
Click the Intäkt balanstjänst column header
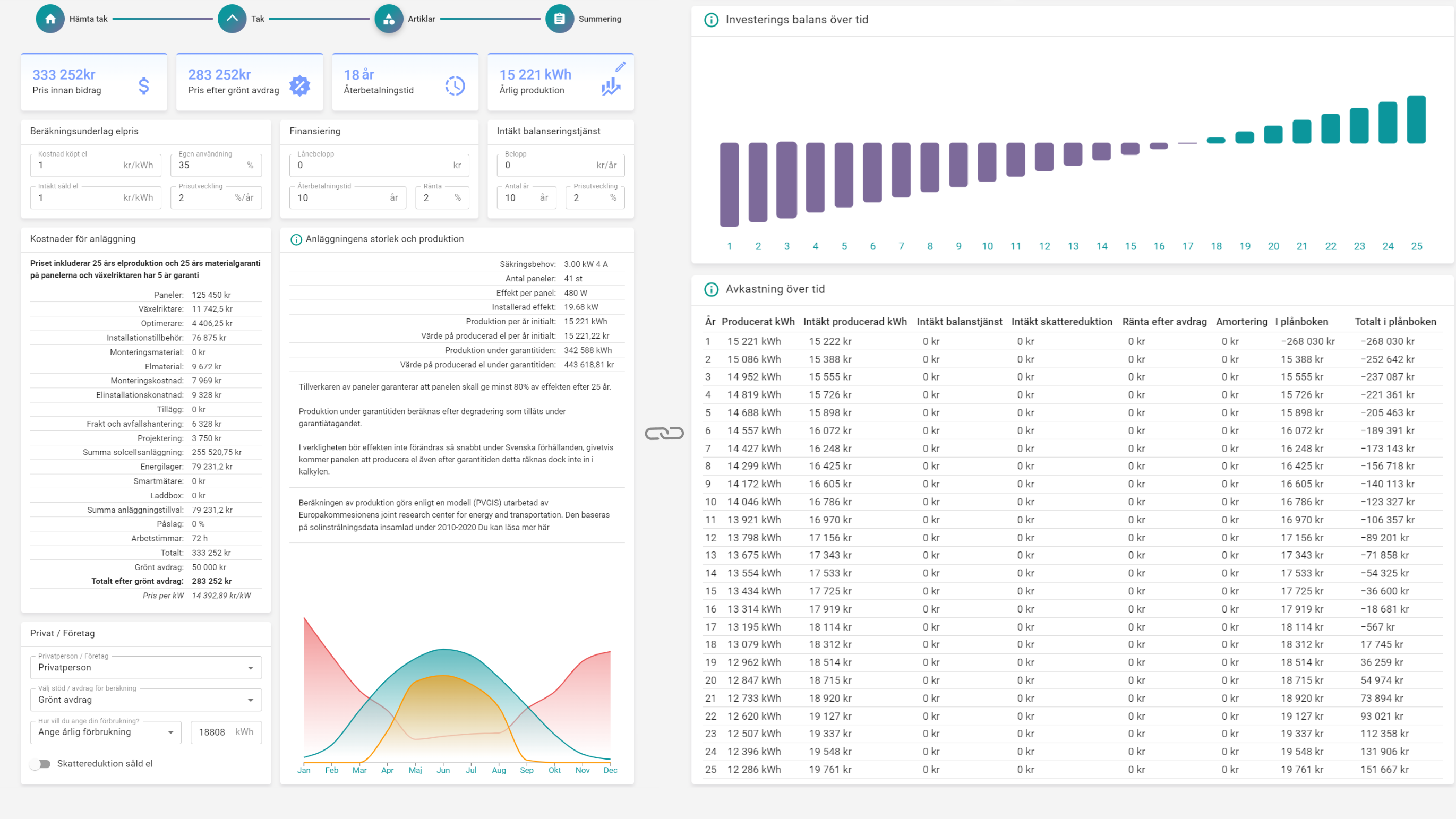tap(959, 321)
